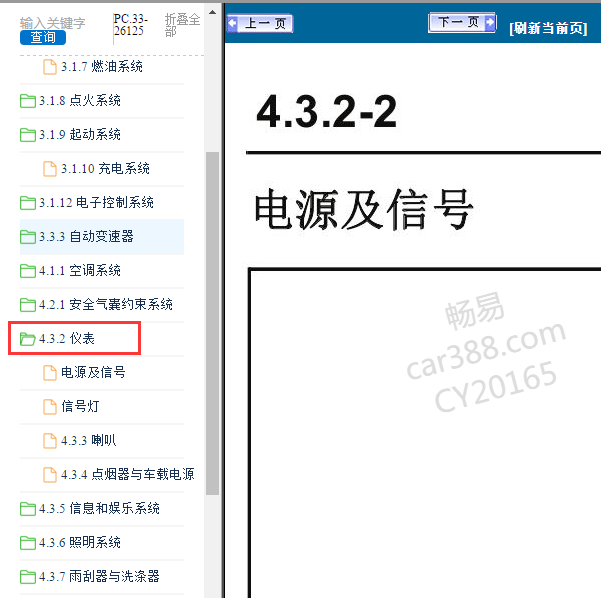Click the 输入关键字 keyword input field
Viewport: 601px width, 598px height.
coord(53,23)
